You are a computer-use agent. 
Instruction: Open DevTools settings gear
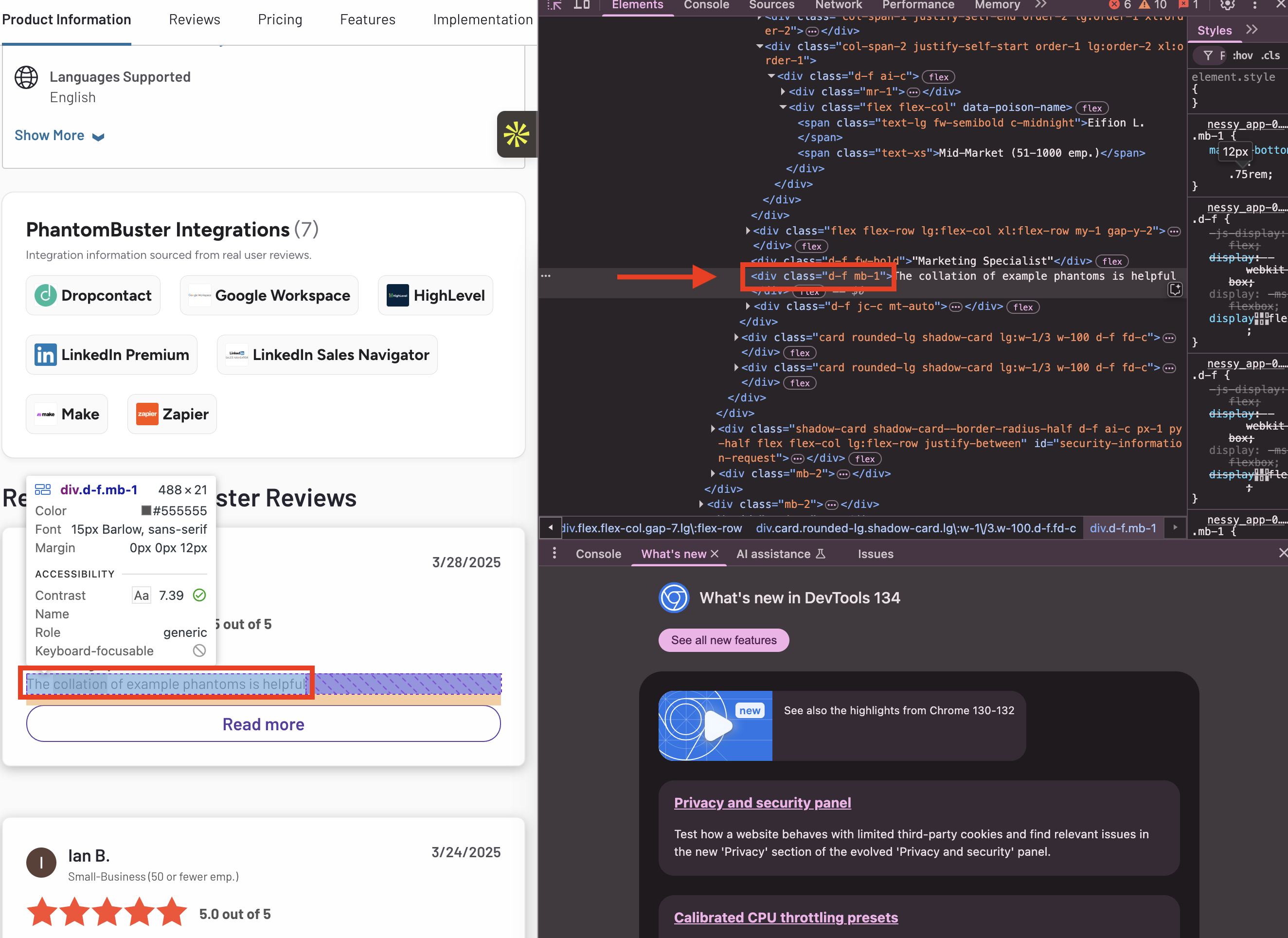pyautogui.click(x=1227, y=5)
